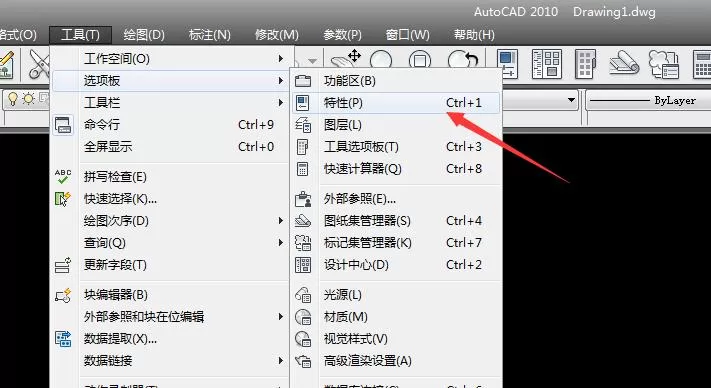Choose 数据提取(X)... menu entry
711x388 pixels.
[170, 339]
